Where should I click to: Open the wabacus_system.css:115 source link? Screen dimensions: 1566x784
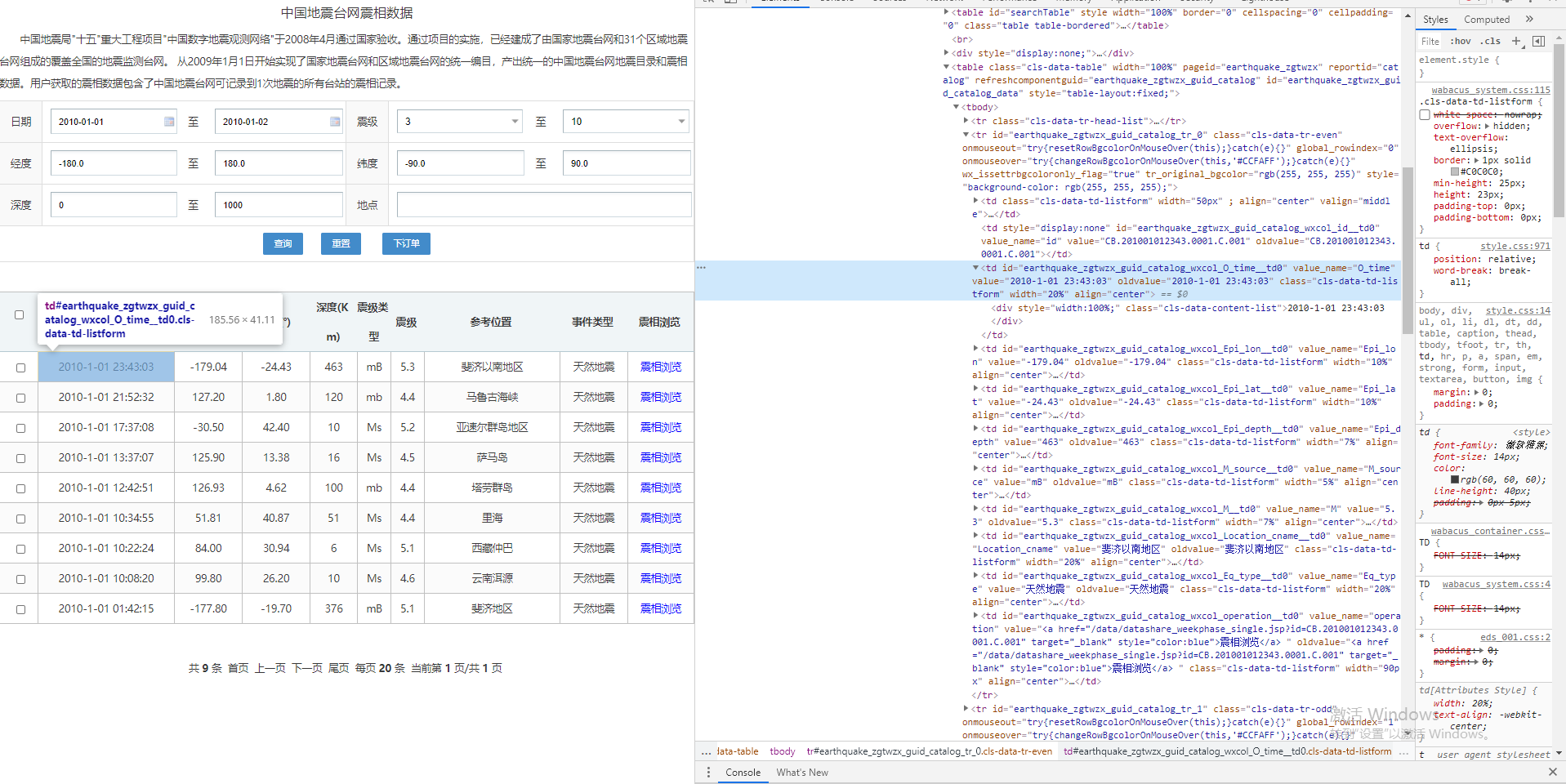(x=1491, y=90)
